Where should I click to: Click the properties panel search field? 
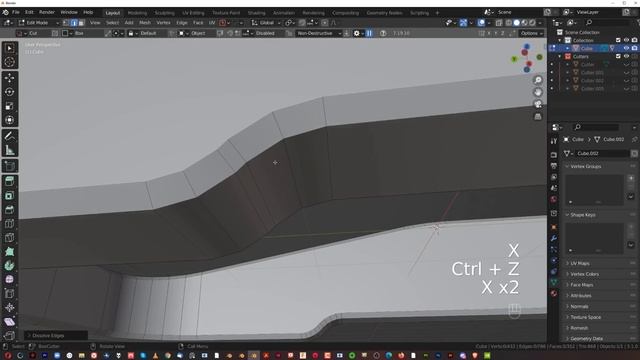596,127
